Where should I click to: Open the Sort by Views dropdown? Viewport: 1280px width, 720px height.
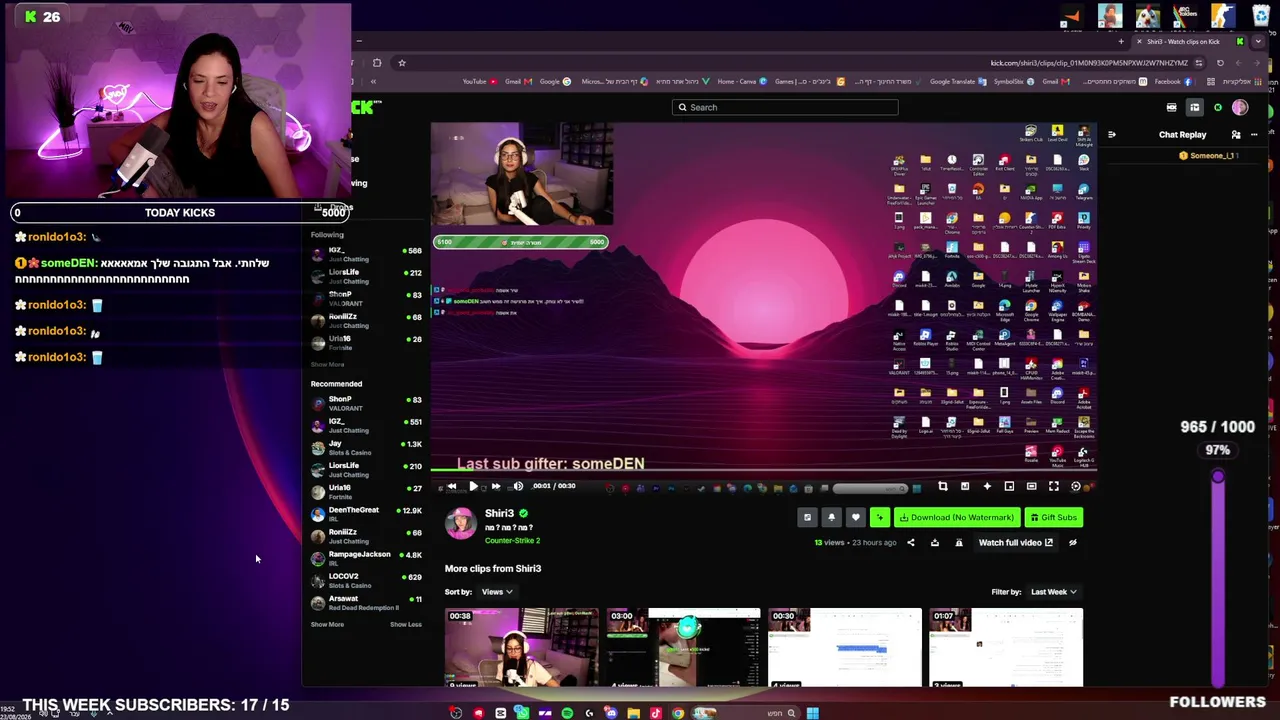tap(497, 592)
